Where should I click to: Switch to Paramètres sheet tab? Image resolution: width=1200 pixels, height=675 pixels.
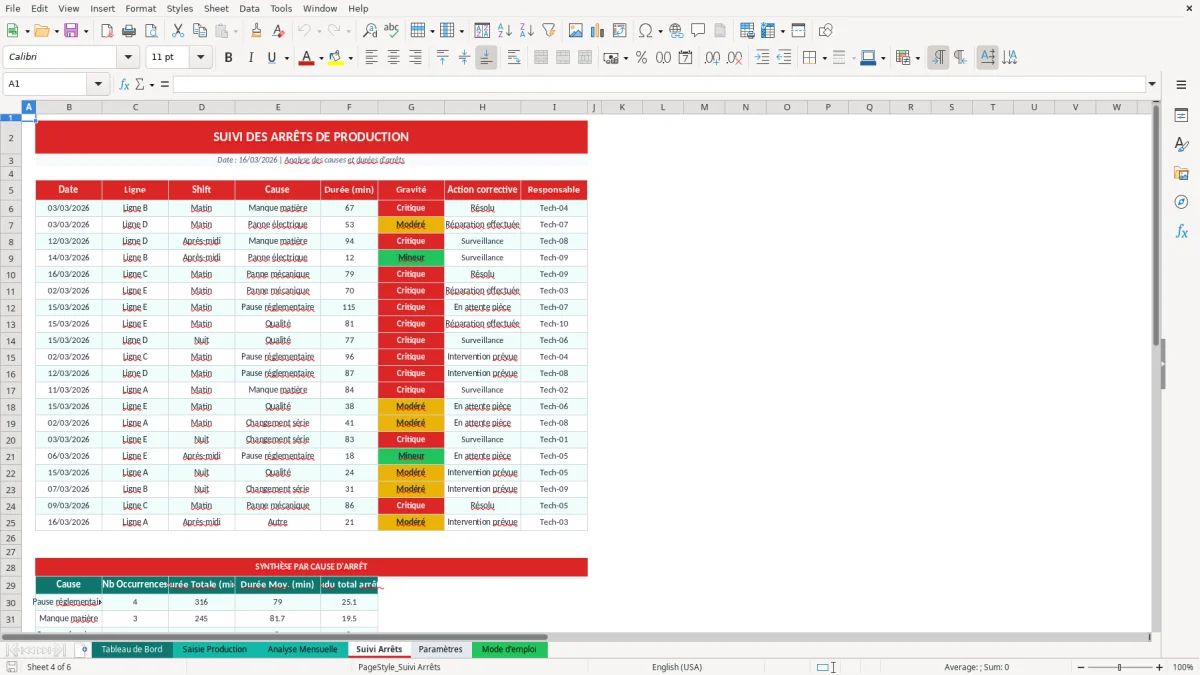click(x=440, y=649)
